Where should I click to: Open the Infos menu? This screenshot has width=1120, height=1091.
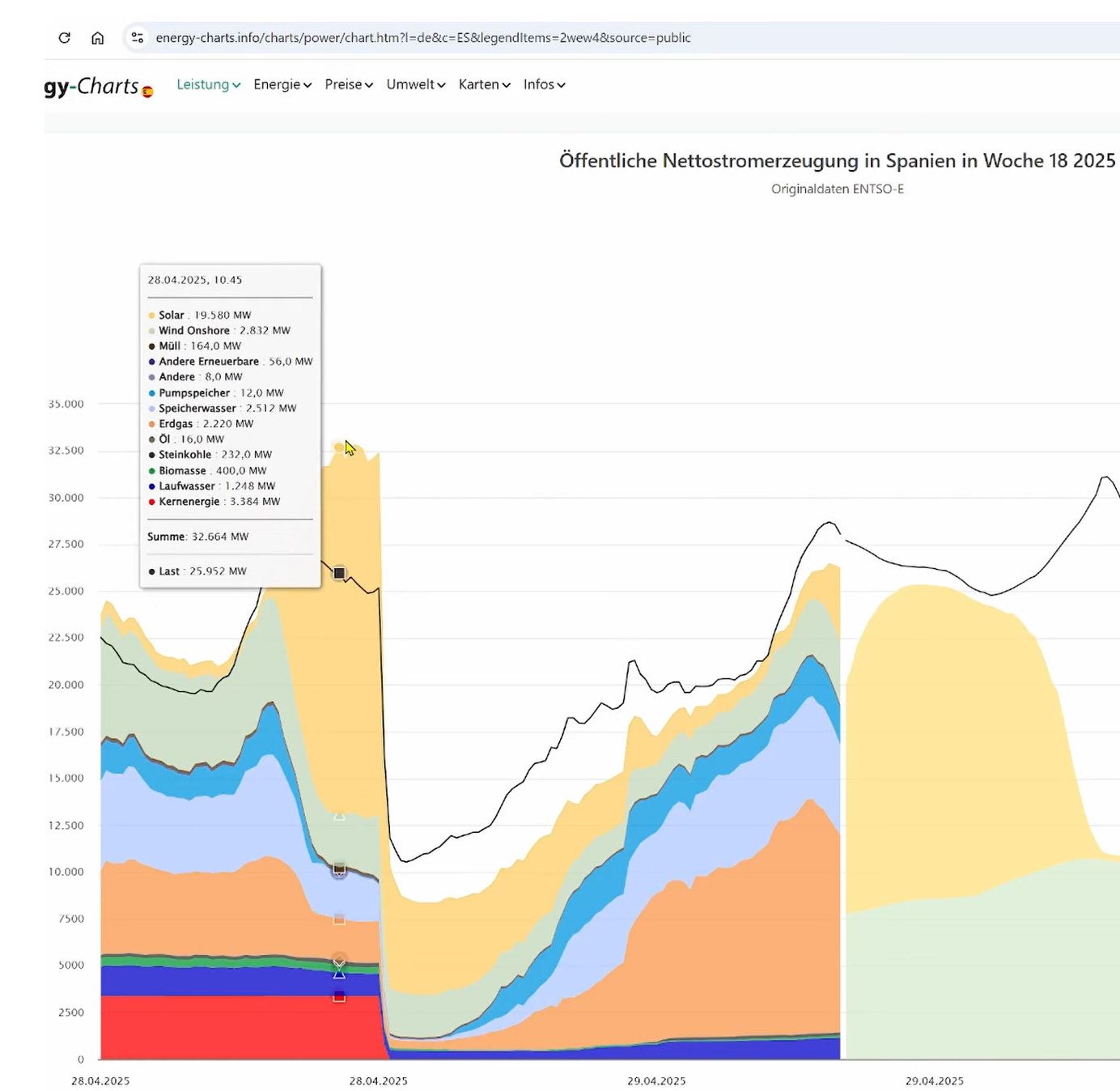point(544,84)
